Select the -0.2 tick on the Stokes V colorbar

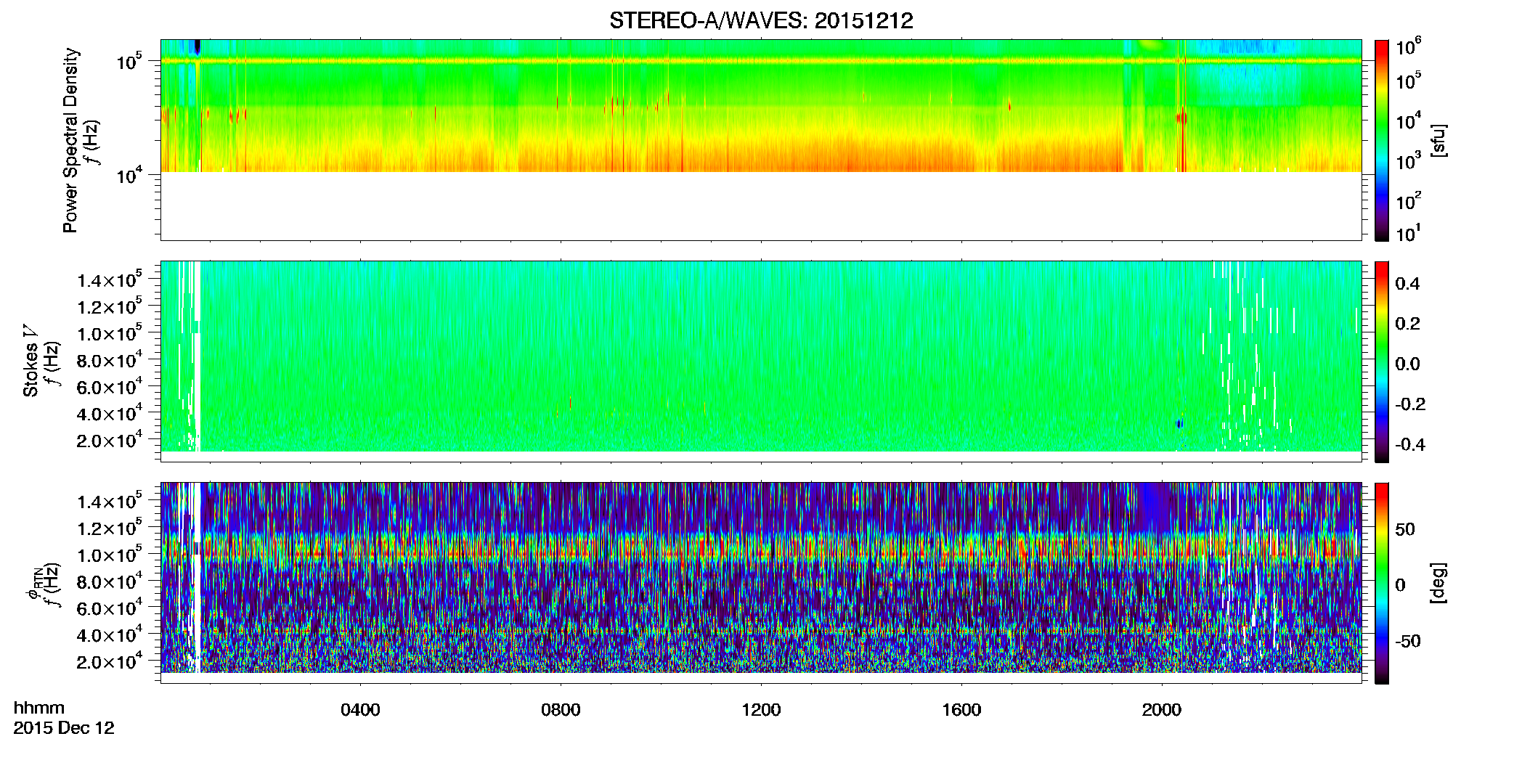coord(1410,404)
